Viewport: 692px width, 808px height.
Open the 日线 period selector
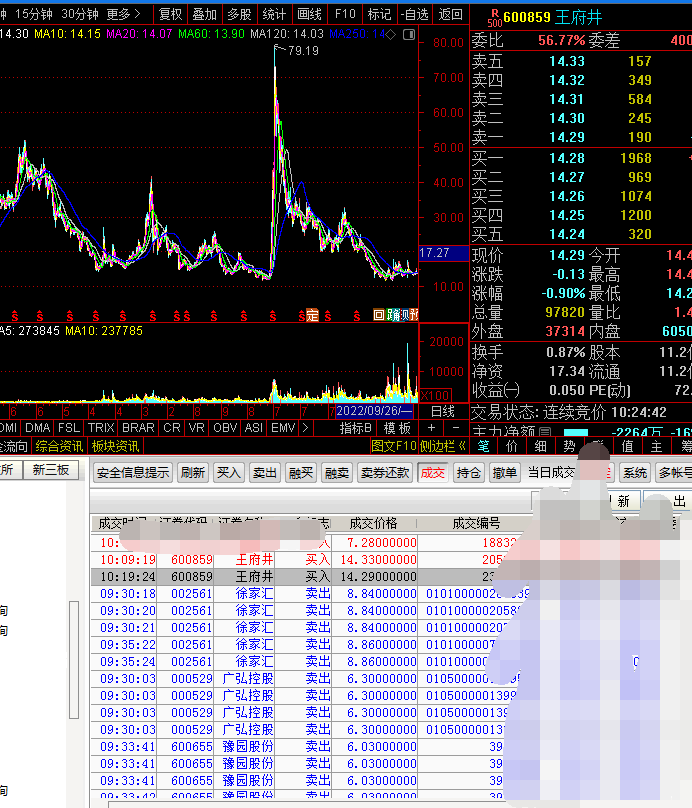(443, 411)
